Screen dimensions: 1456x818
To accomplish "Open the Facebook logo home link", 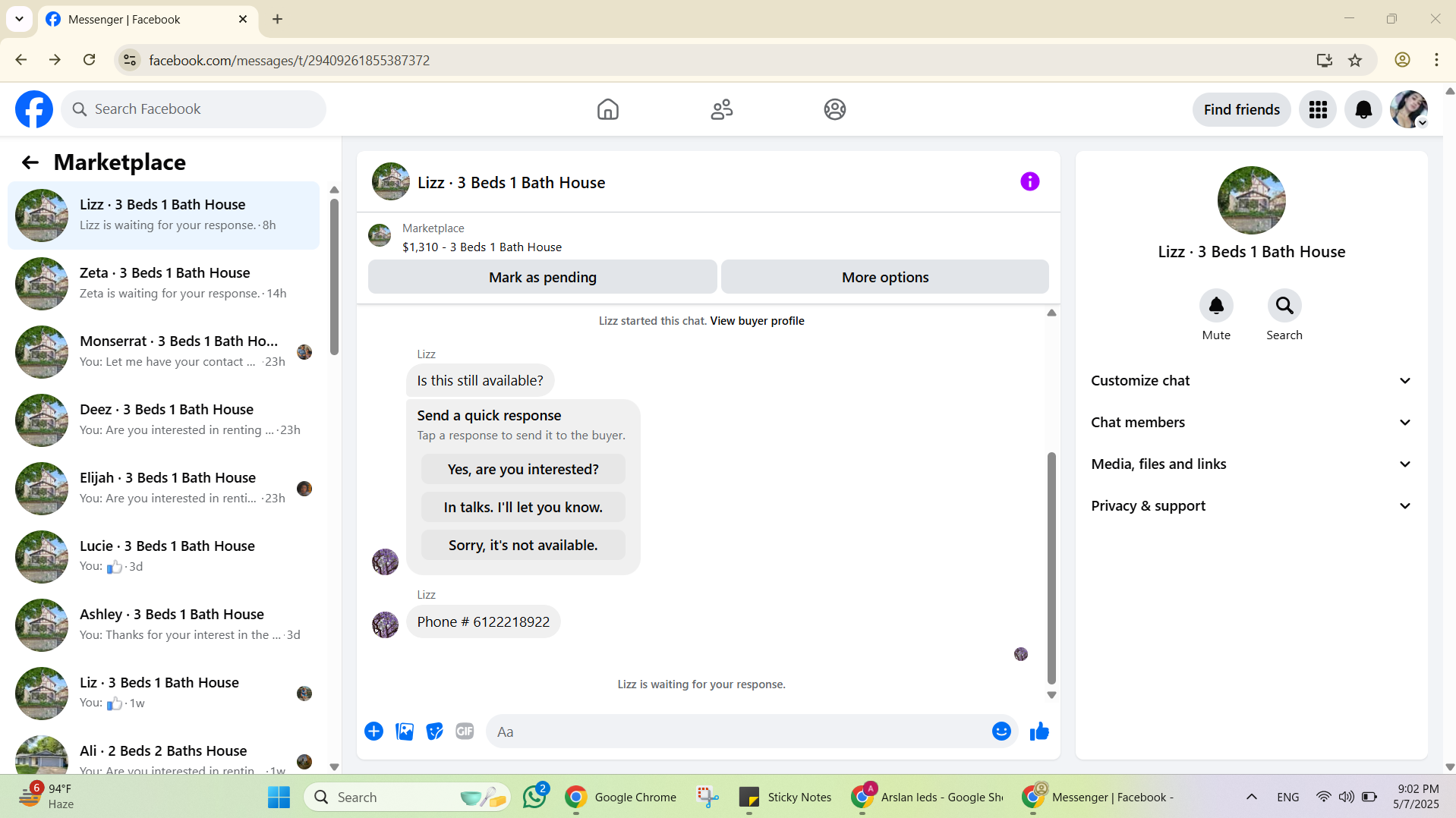I will pyautogui.click(x=34, y=109).
